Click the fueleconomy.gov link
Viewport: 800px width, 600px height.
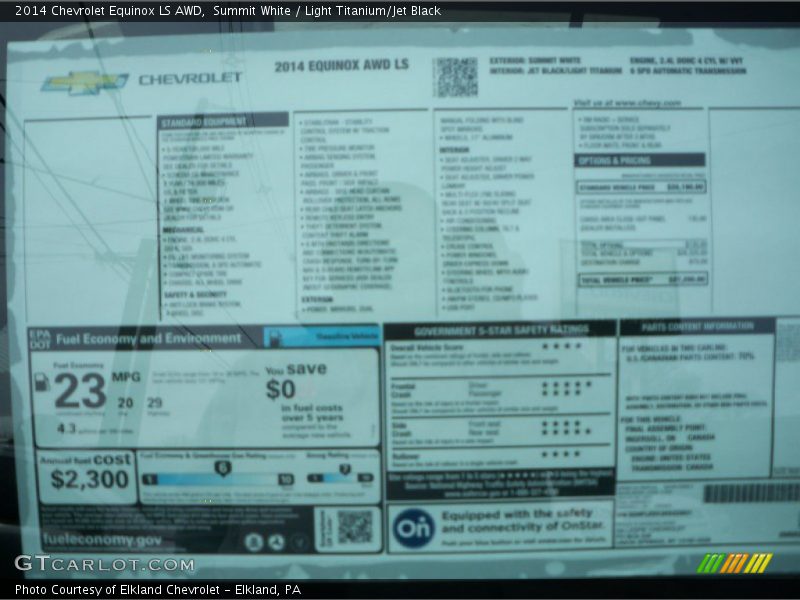pyautogui.click(x=103, y=539)
